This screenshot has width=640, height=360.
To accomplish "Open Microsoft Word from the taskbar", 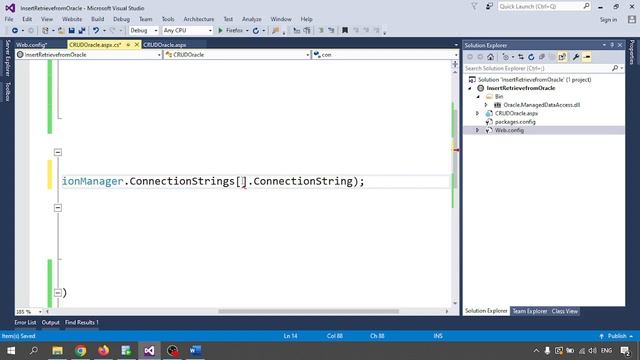I will point(195,351).
